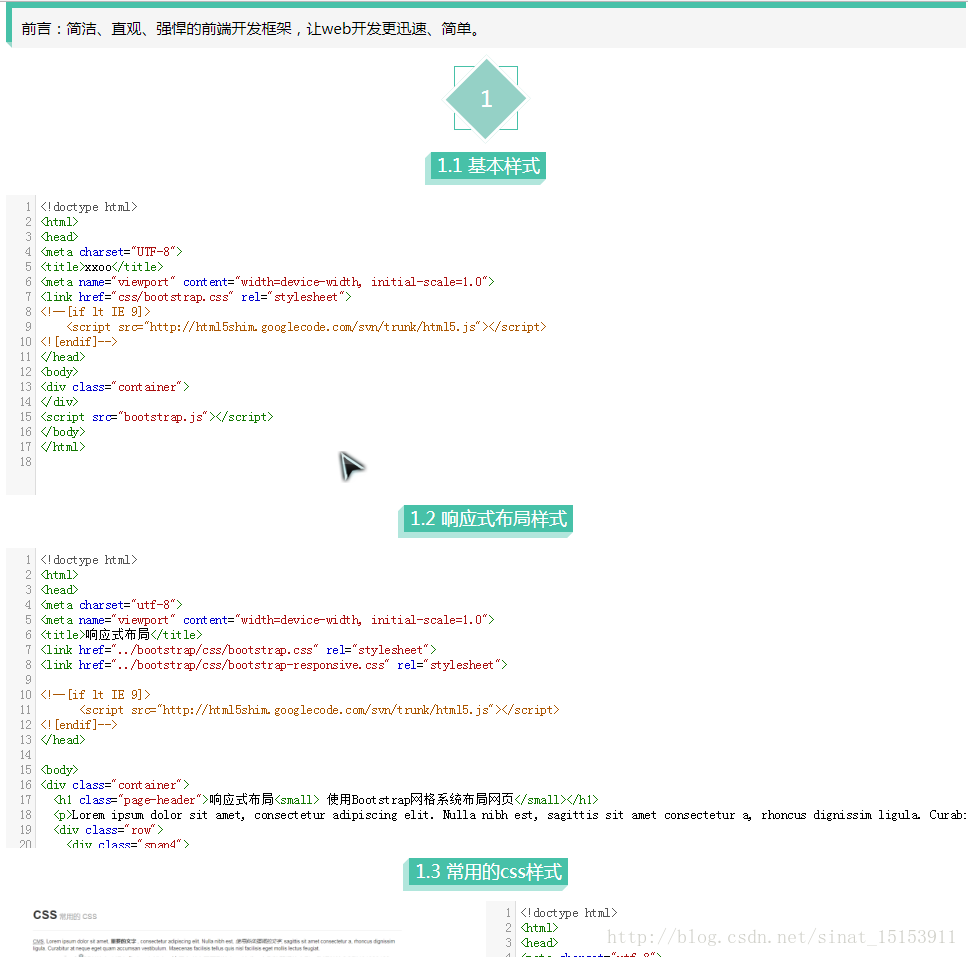Click html5shim script line 9 in section 1.1
The width and height of the screenshot is (968, 957).
306,327
